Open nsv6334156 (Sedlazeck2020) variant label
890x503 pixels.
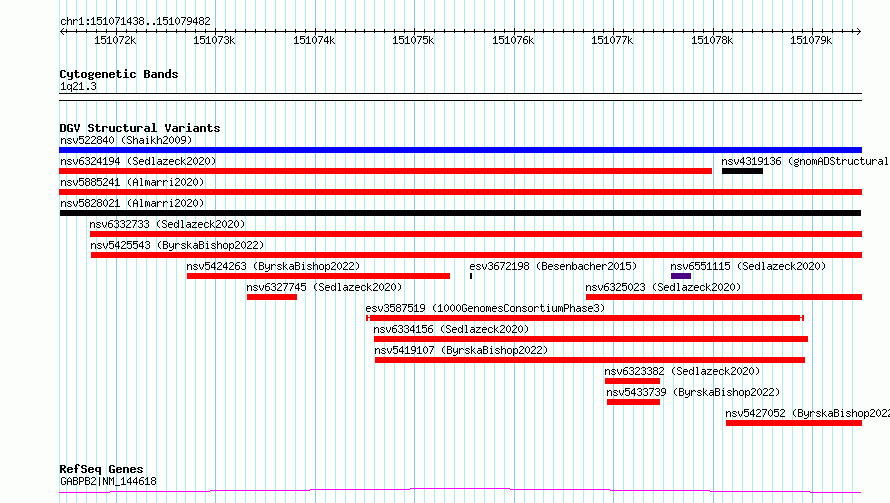coord(451,329)
